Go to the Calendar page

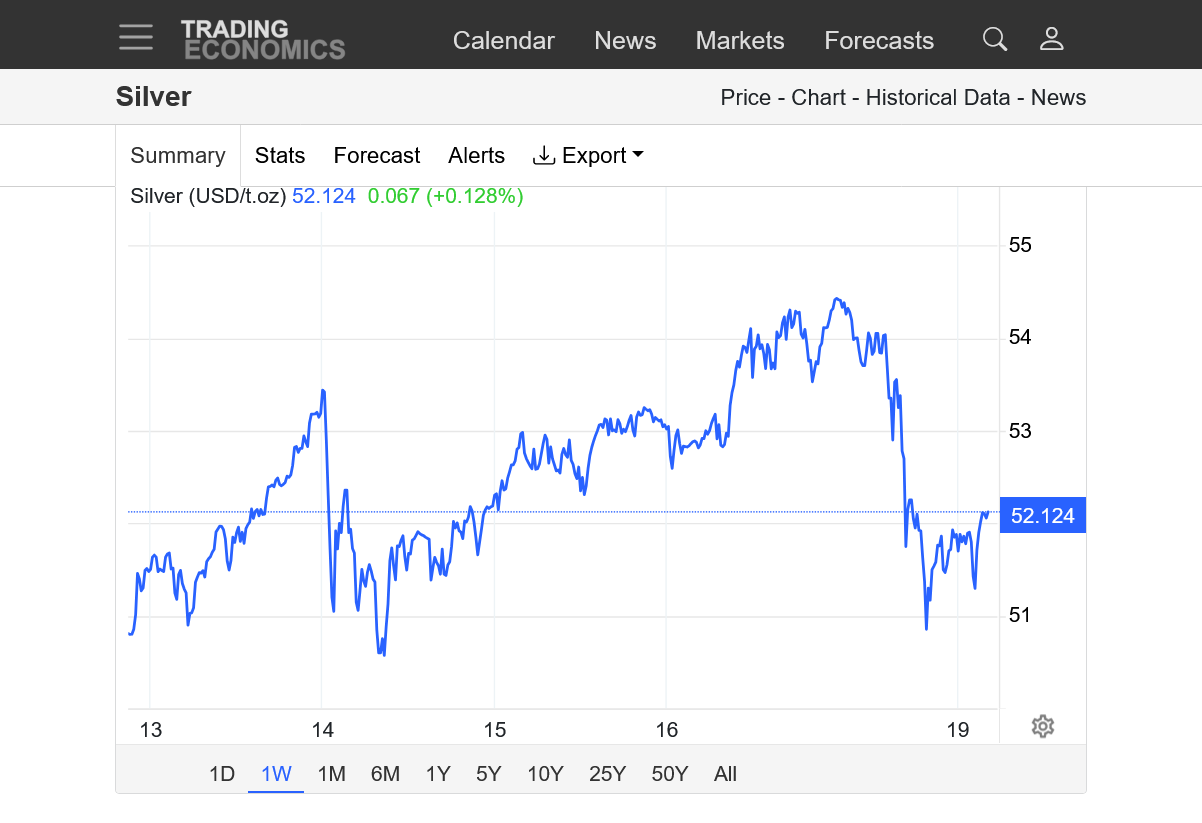click(503, 41)
